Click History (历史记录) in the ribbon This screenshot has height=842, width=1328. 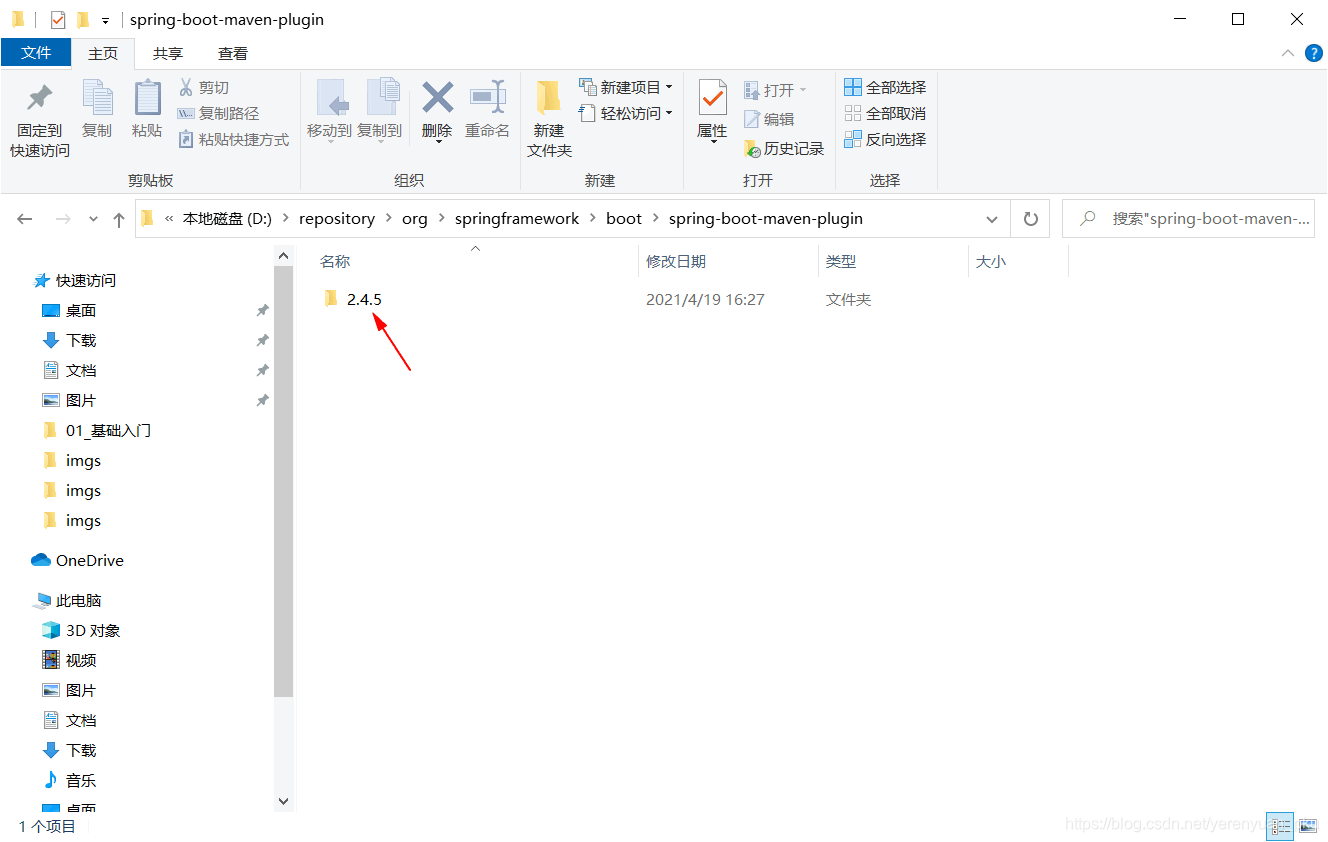784,148
